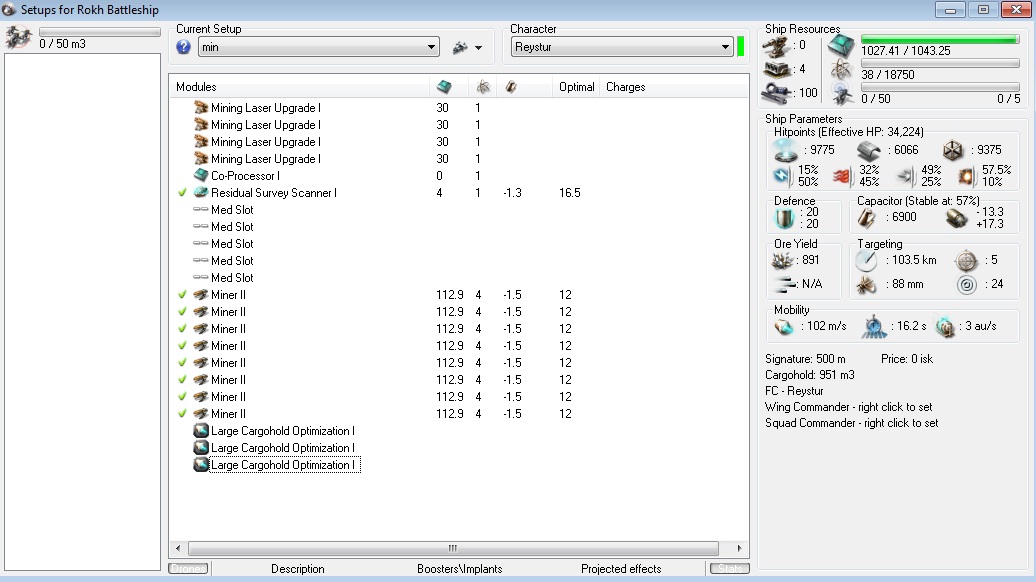The image size is (1036, 582).
Task: Select the second Large Cargohold Optimization I row
Action: pos(459,448)
